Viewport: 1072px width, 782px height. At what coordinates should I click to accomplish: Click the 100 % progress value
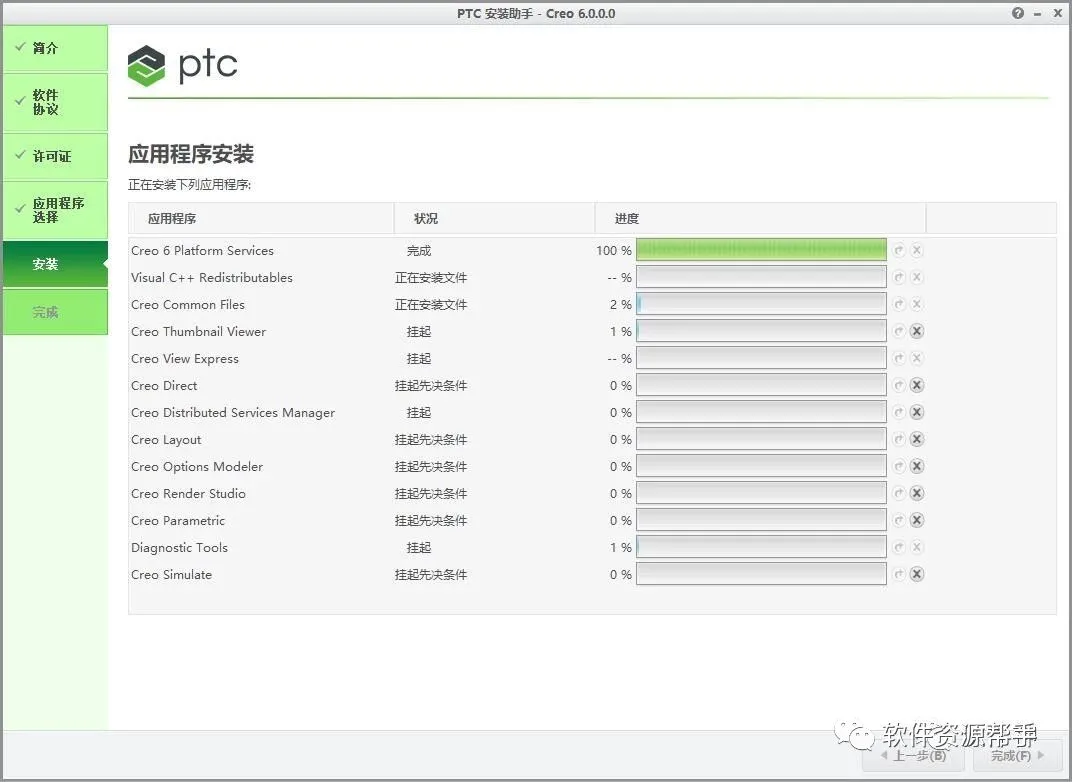point(613,251)
